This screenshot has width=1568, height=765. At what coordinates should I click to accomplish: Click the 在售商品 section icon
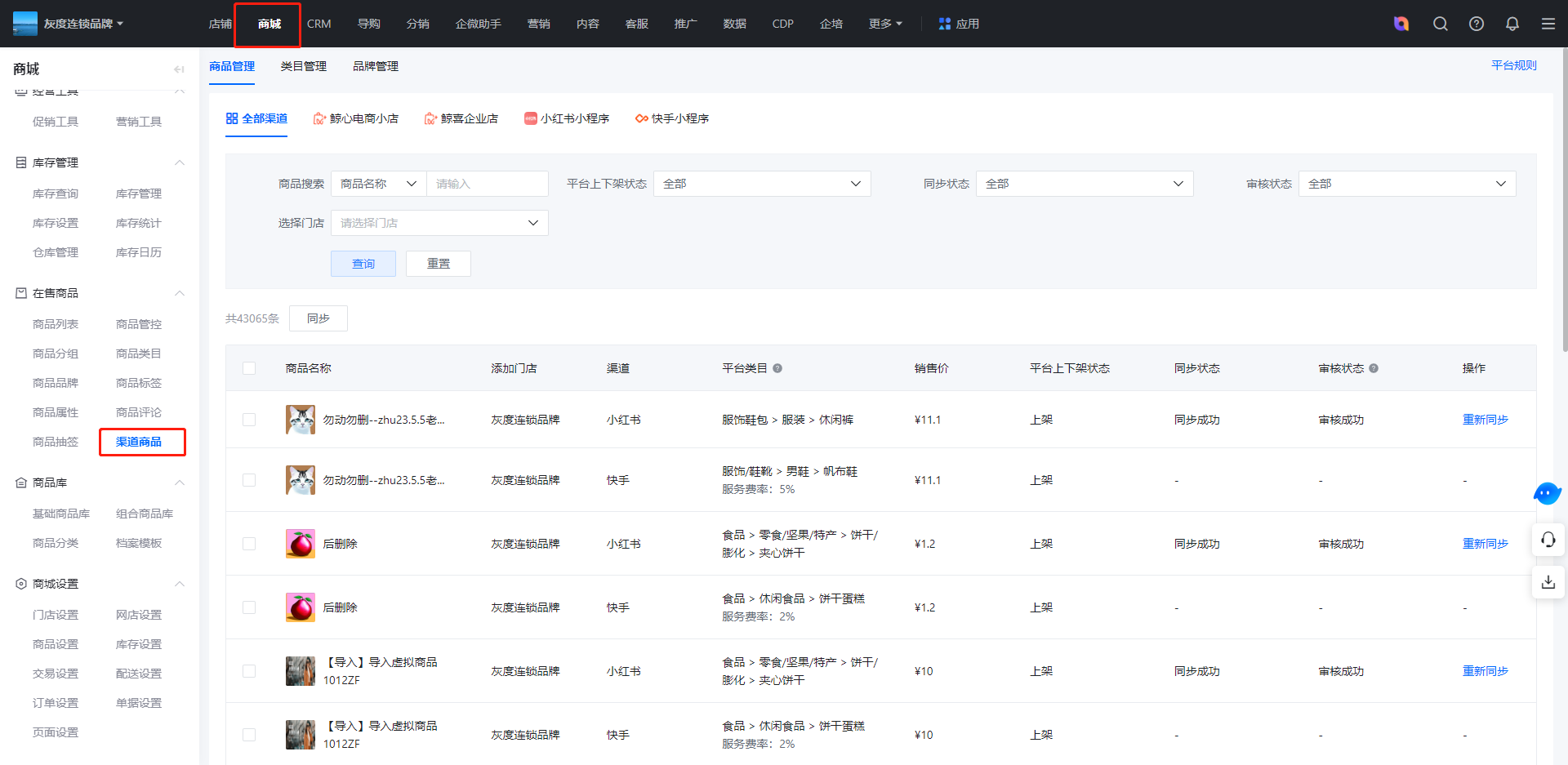pyautogui.click(x=21, y=293)
